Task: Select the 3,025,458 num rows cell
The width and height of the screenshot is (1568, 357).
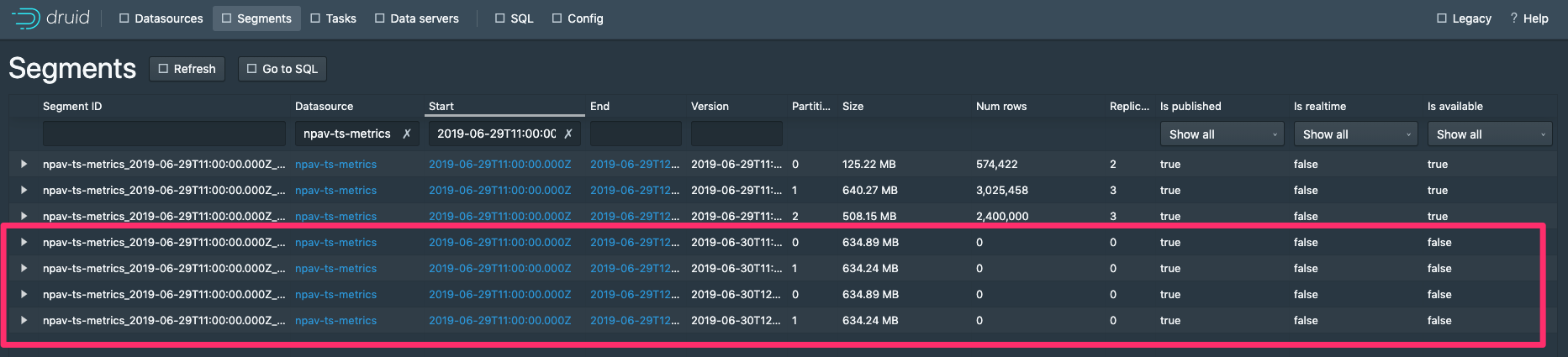Action: (x=1002, y=190)
